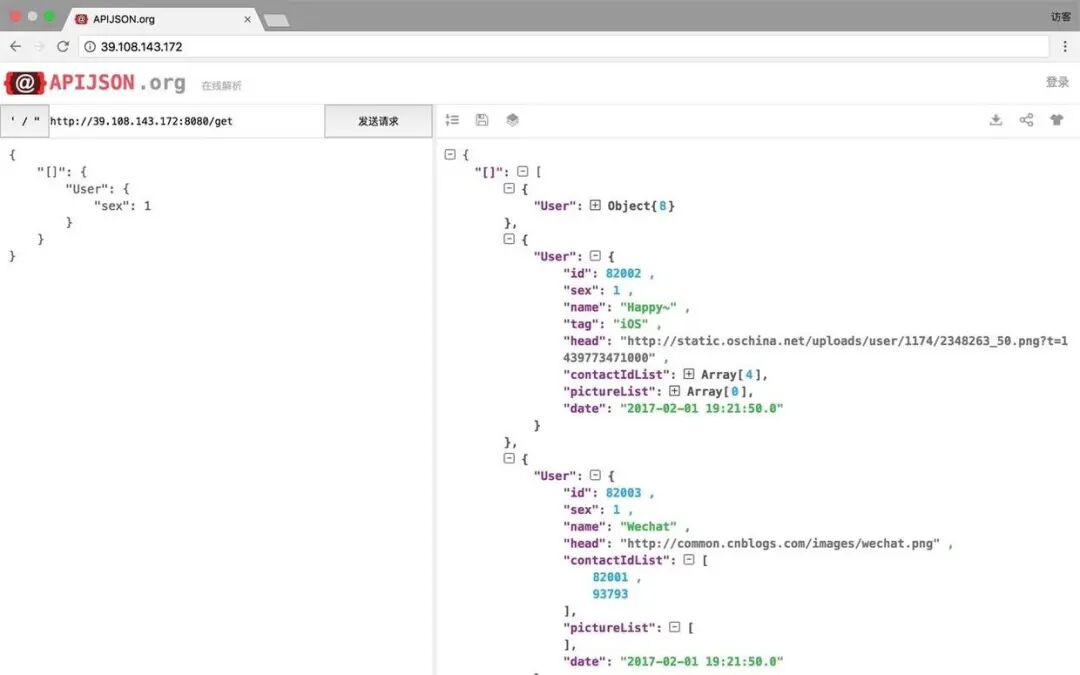Collapse the "[]" array
1080x675 pixels.
[x=523, y=171]
